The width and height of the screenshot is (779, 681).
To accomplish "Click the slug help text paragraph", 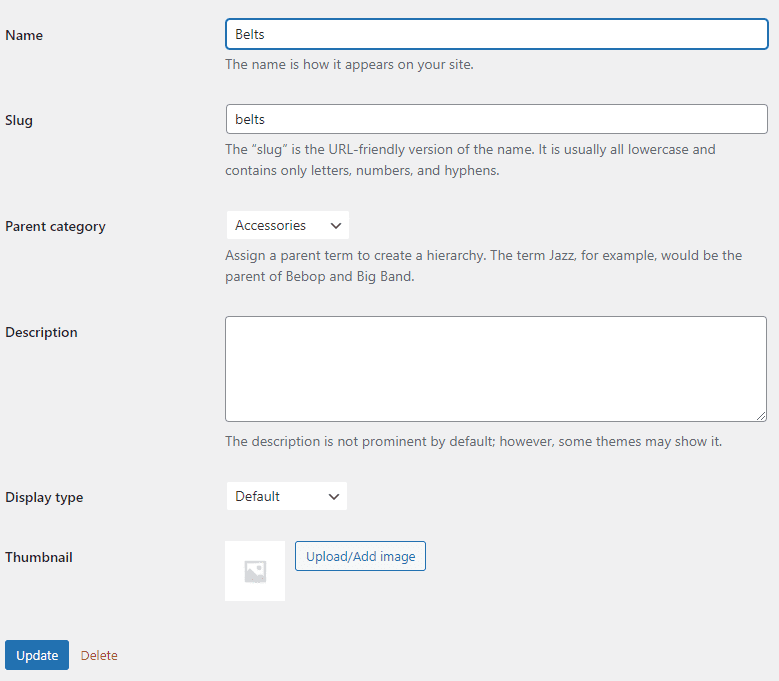I will pyautogui.click(x=470, y=160).
